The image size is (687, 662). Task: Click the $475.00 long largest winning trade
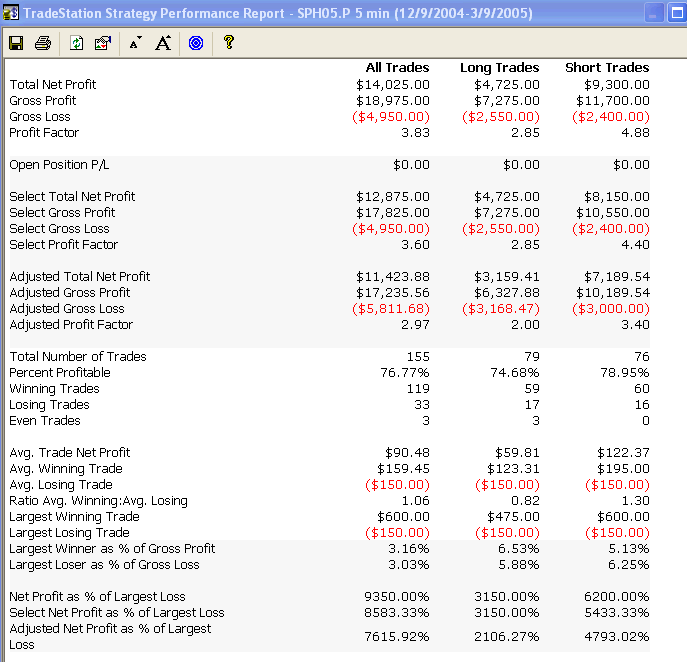pyautogui.click(x=513, y=517)
